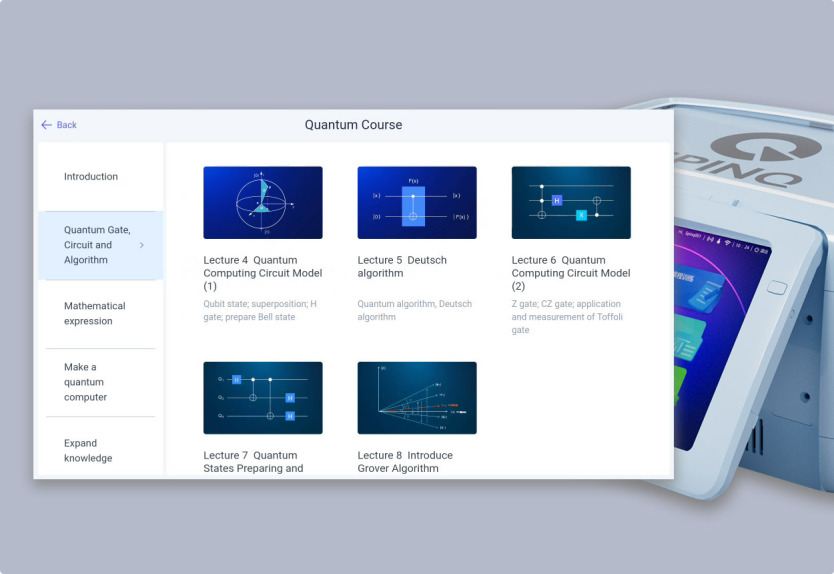Click the Quantum Course page heading
834x574 pixels.
point(353,125)
